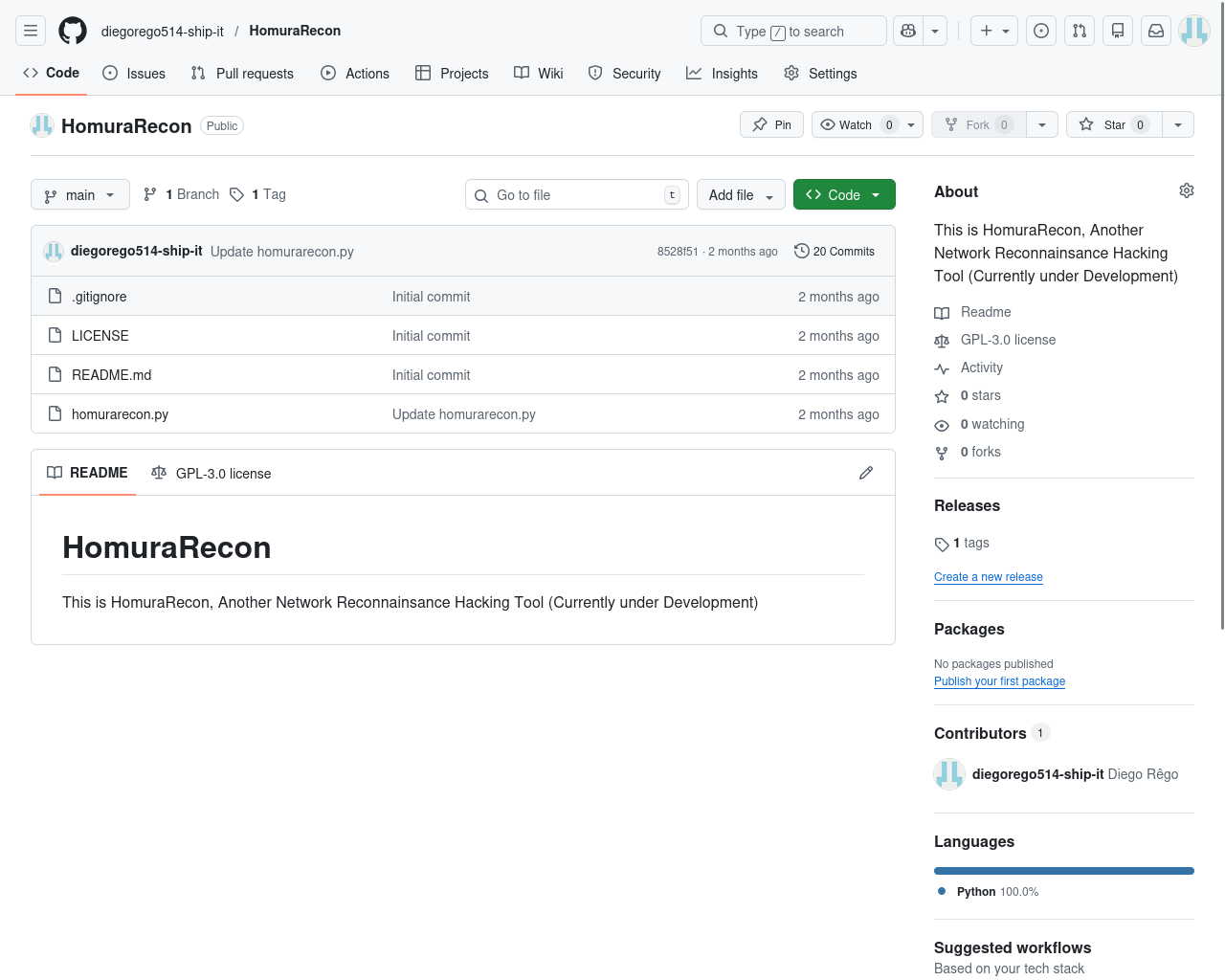Open the green Code dropdown
Screen dimensions: 1225x980
pos(843,195)
